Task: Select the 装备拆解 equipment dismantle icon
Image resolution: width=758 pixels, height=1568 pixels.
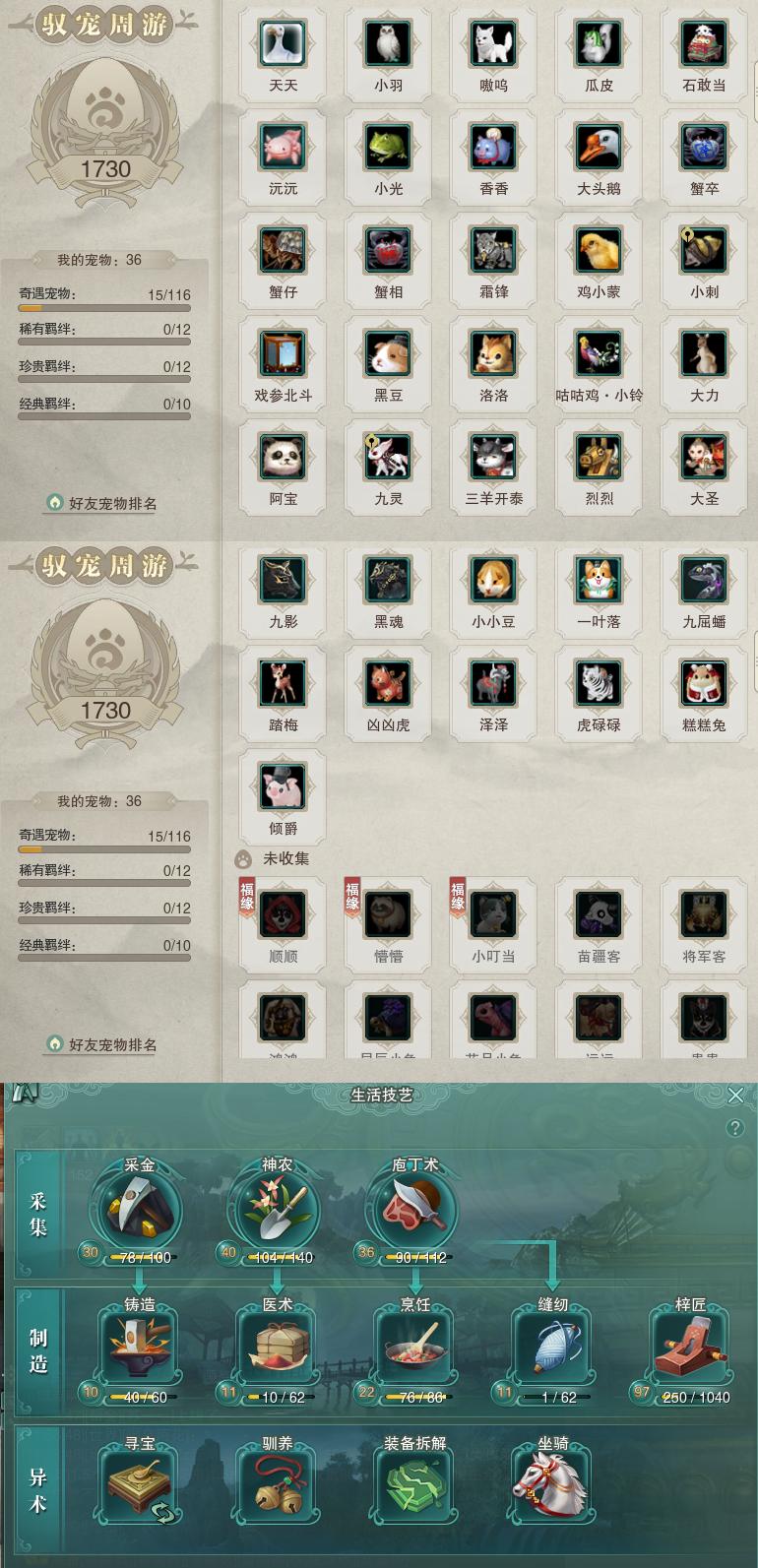Action: (x=414, y=1487)
